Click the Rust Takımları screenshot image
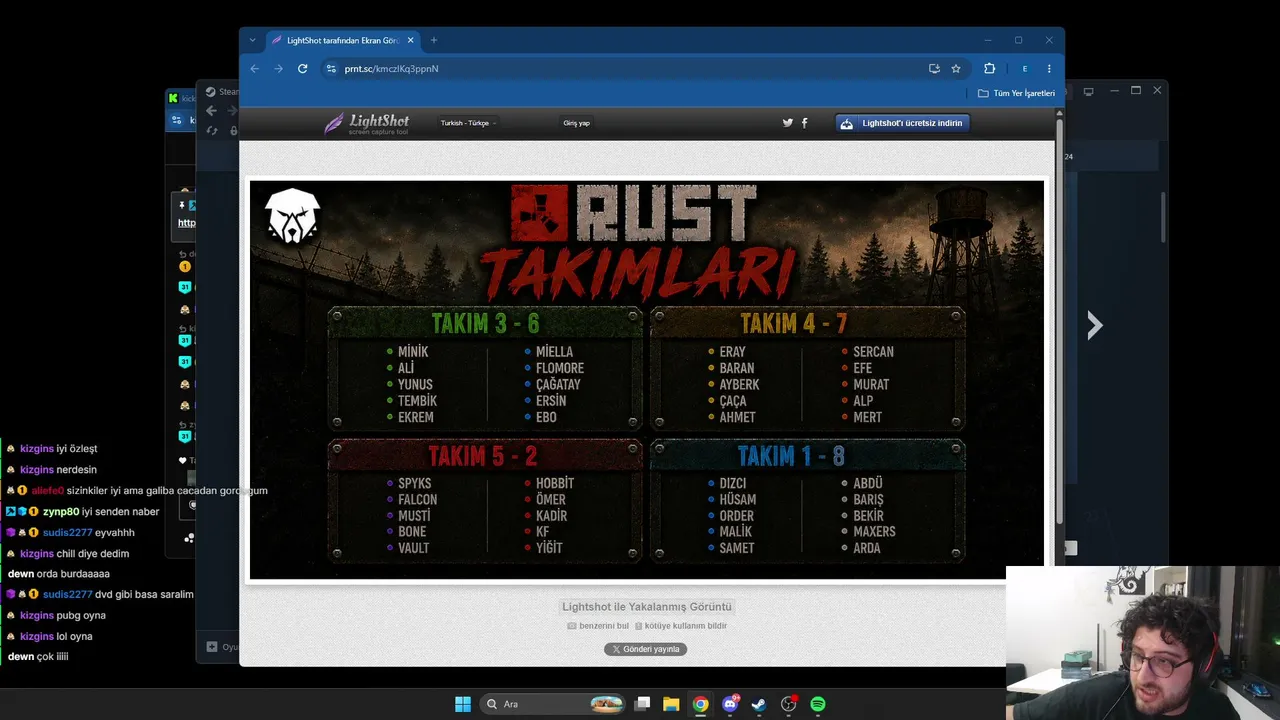Image resolution: width=1280 pixels, height=720 pixels. point(646,380)
